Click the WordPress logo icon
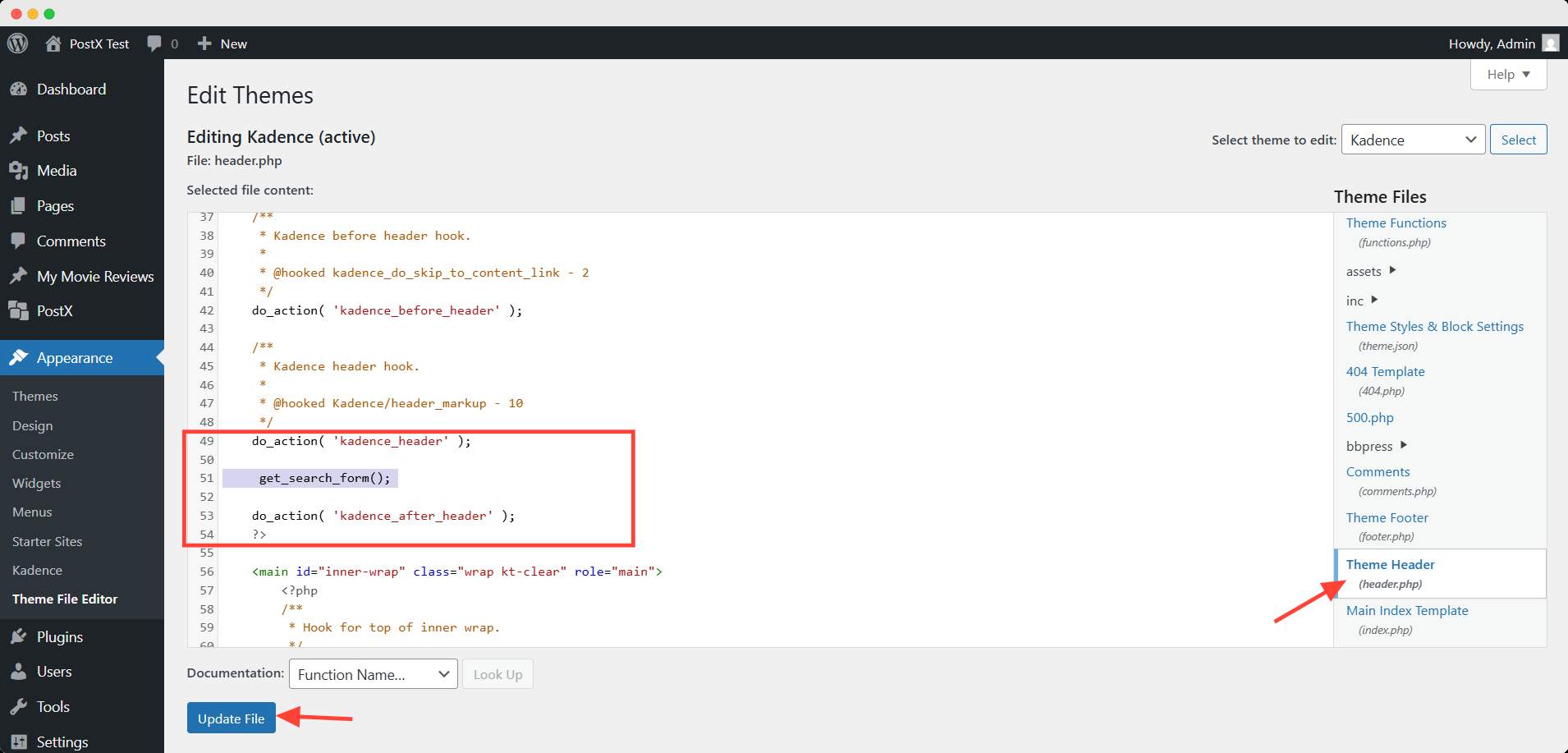Screen dimensions: 1568x753 [18, 44]
